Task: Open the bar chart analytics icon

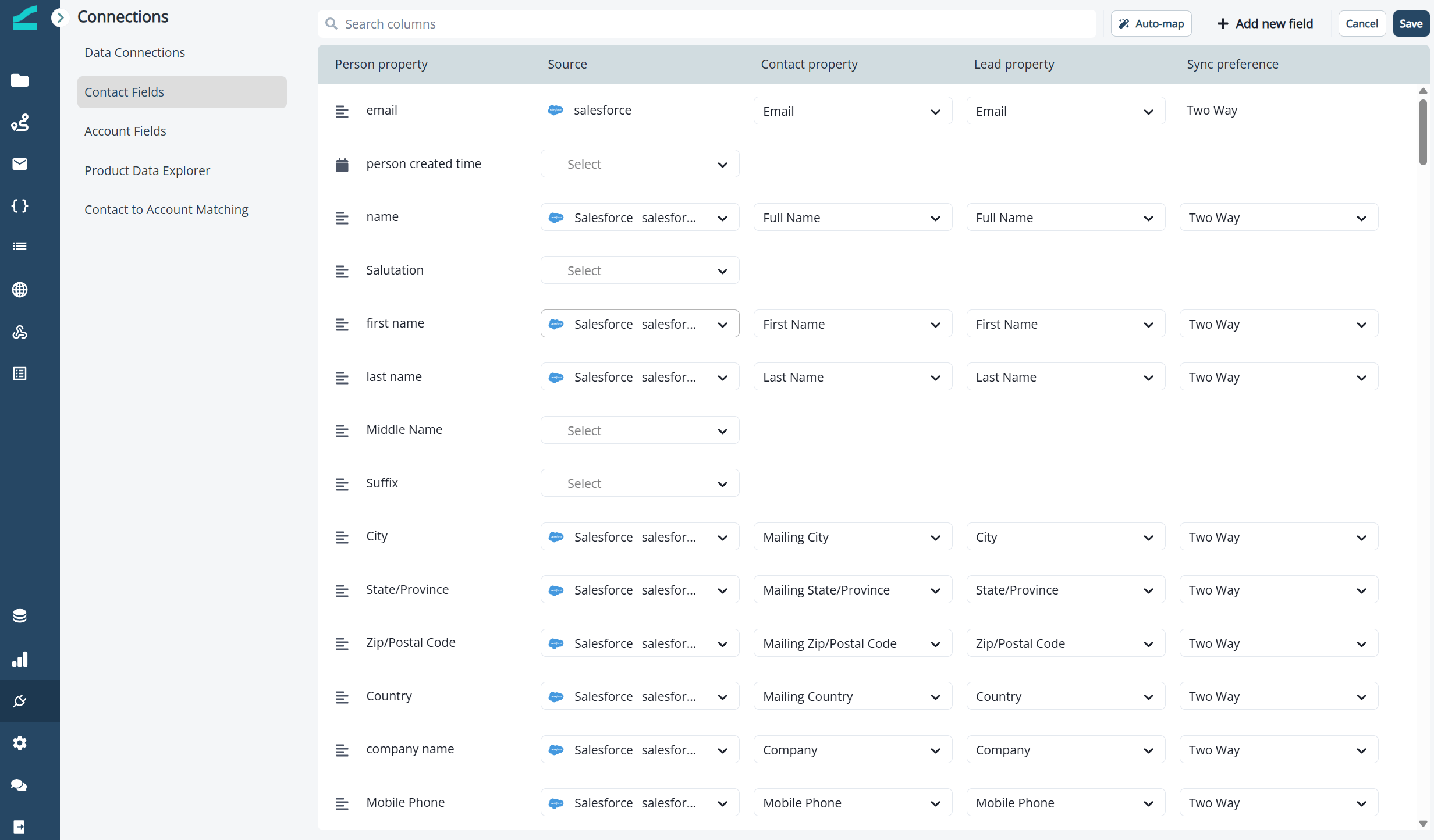Action: coord(20,659)
